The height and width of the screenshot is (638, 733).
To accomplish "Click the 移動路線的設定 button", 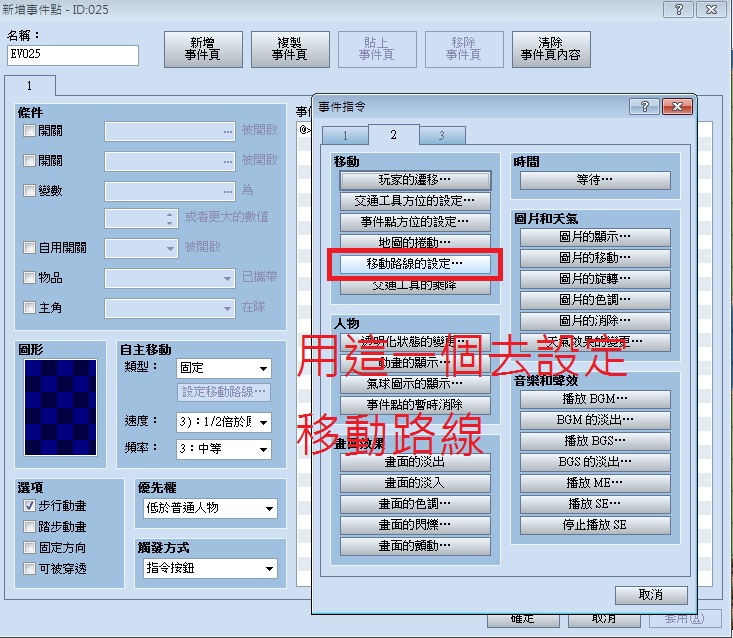I will [415, 264].
